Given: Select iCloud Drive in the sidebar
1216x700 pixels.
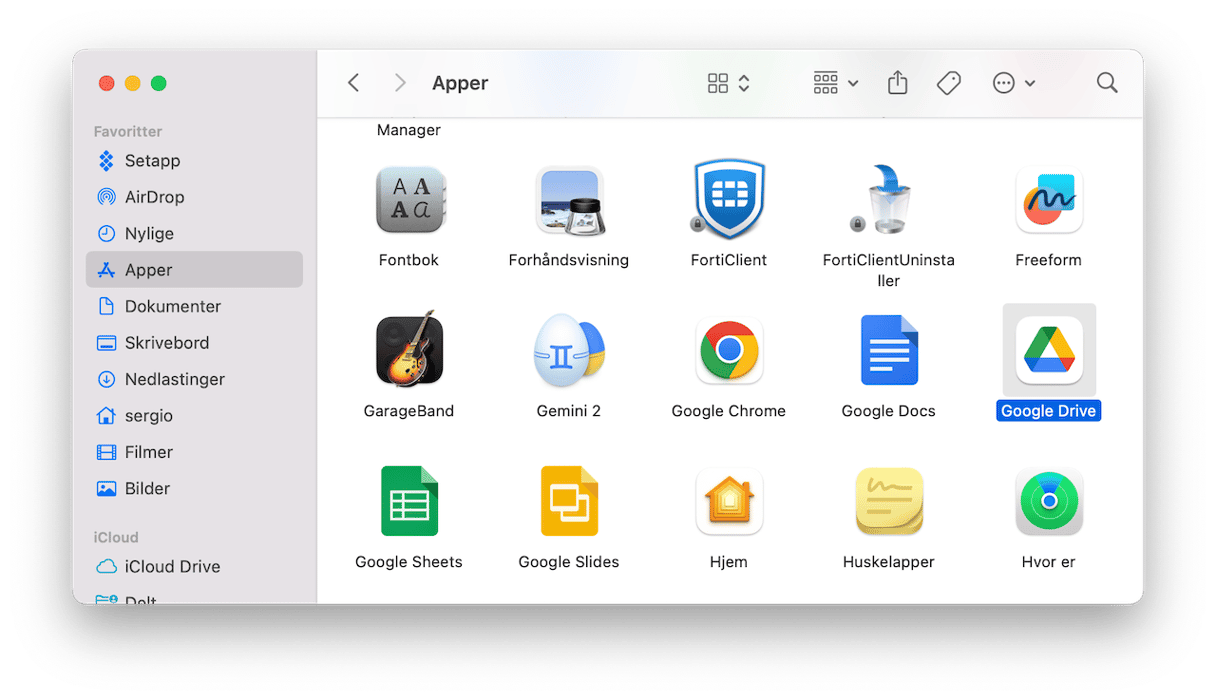Looking at the screenshot, I should (172, 566).
